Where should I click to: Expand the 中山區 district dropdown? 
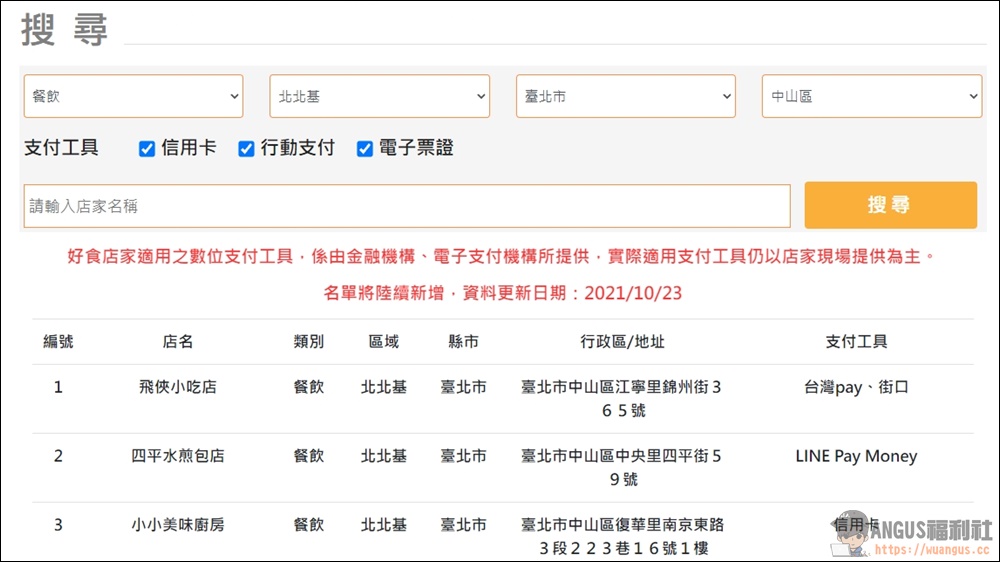pos(872,96)
